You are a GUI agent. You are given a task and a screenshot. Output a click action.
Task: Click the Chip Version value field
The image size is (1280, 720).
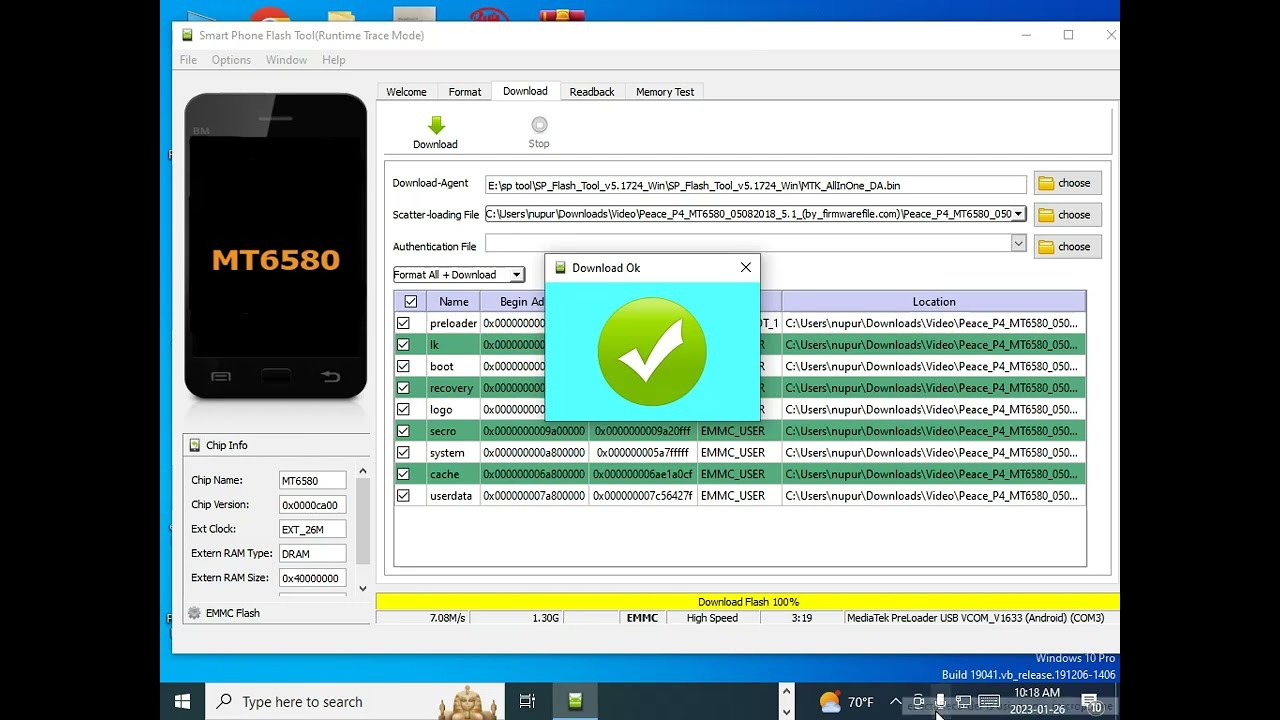point(312,505)
